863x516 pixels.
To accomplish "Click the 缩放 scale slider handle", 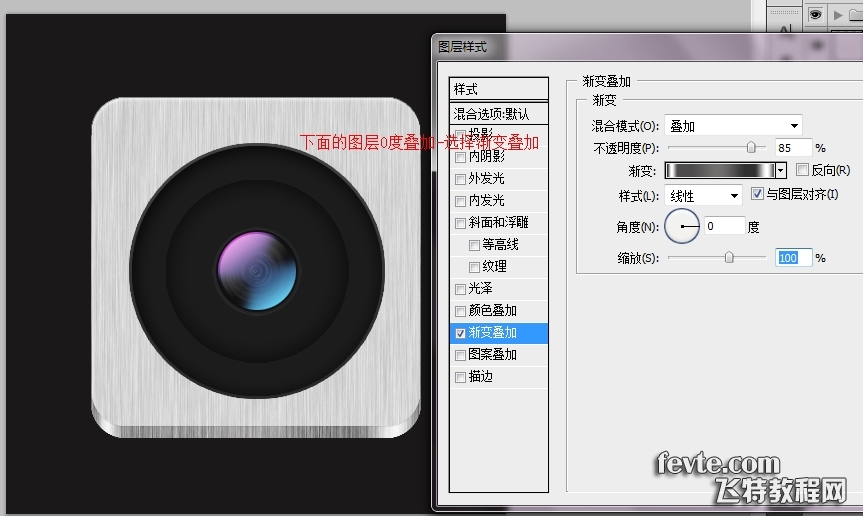I will (729, 258).
